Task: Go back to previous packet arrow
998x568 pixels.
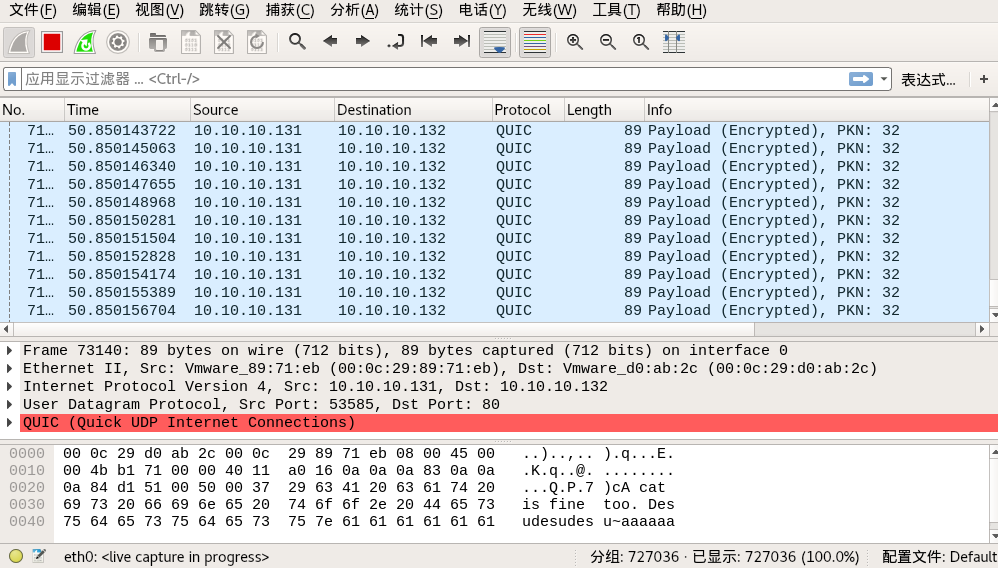Action: (x=330, y=42)
